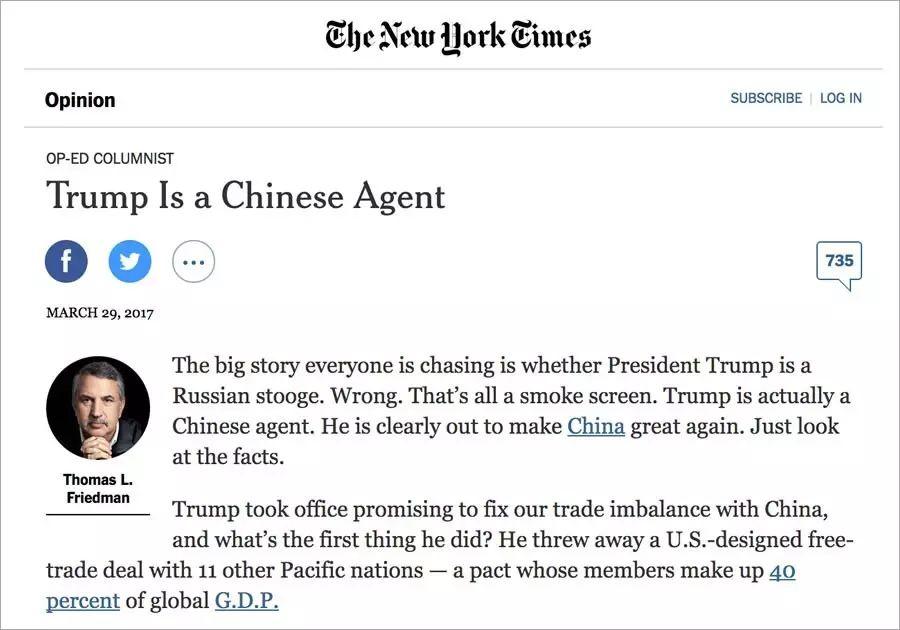Share the article on Twitter

pos(130,261)
